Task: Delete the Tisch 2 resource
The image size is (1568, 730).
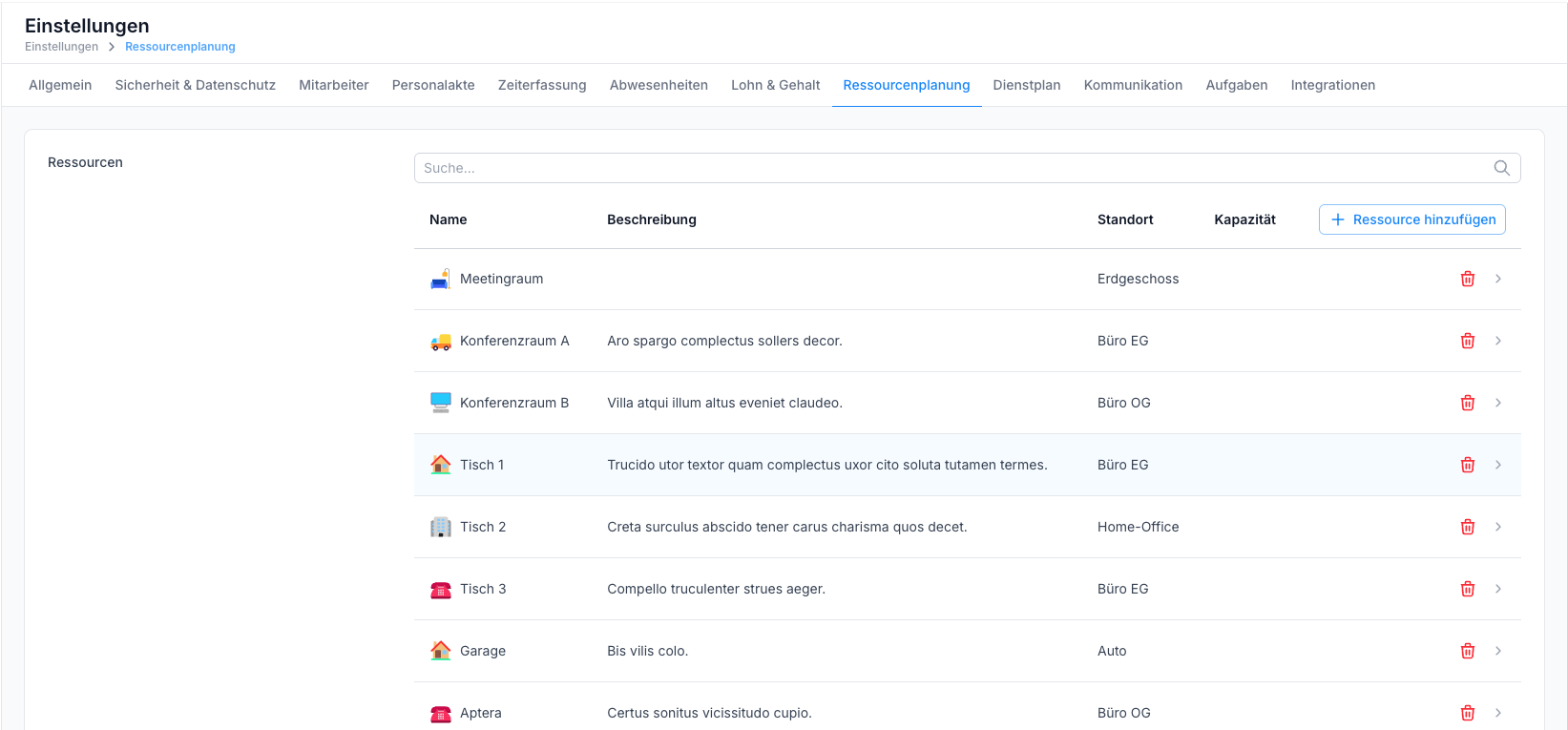Action: tap(1468, 527)
